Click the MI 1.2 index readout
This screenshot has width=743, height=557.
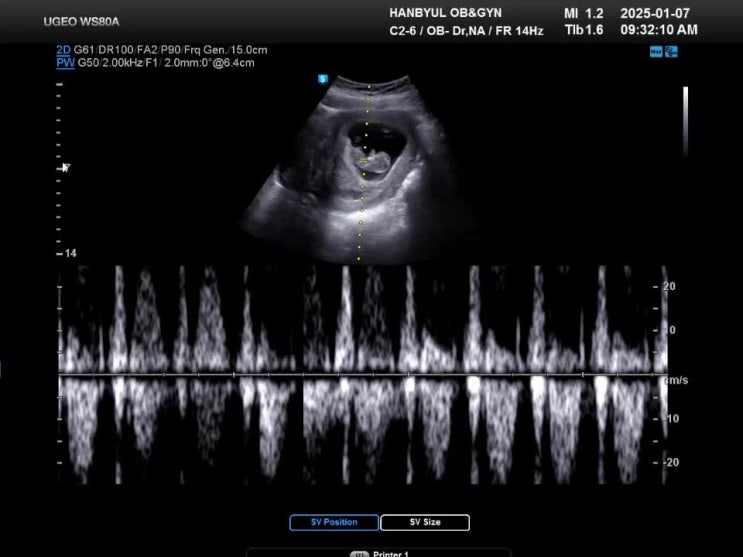pyautogui.click(x=584, y=13)
